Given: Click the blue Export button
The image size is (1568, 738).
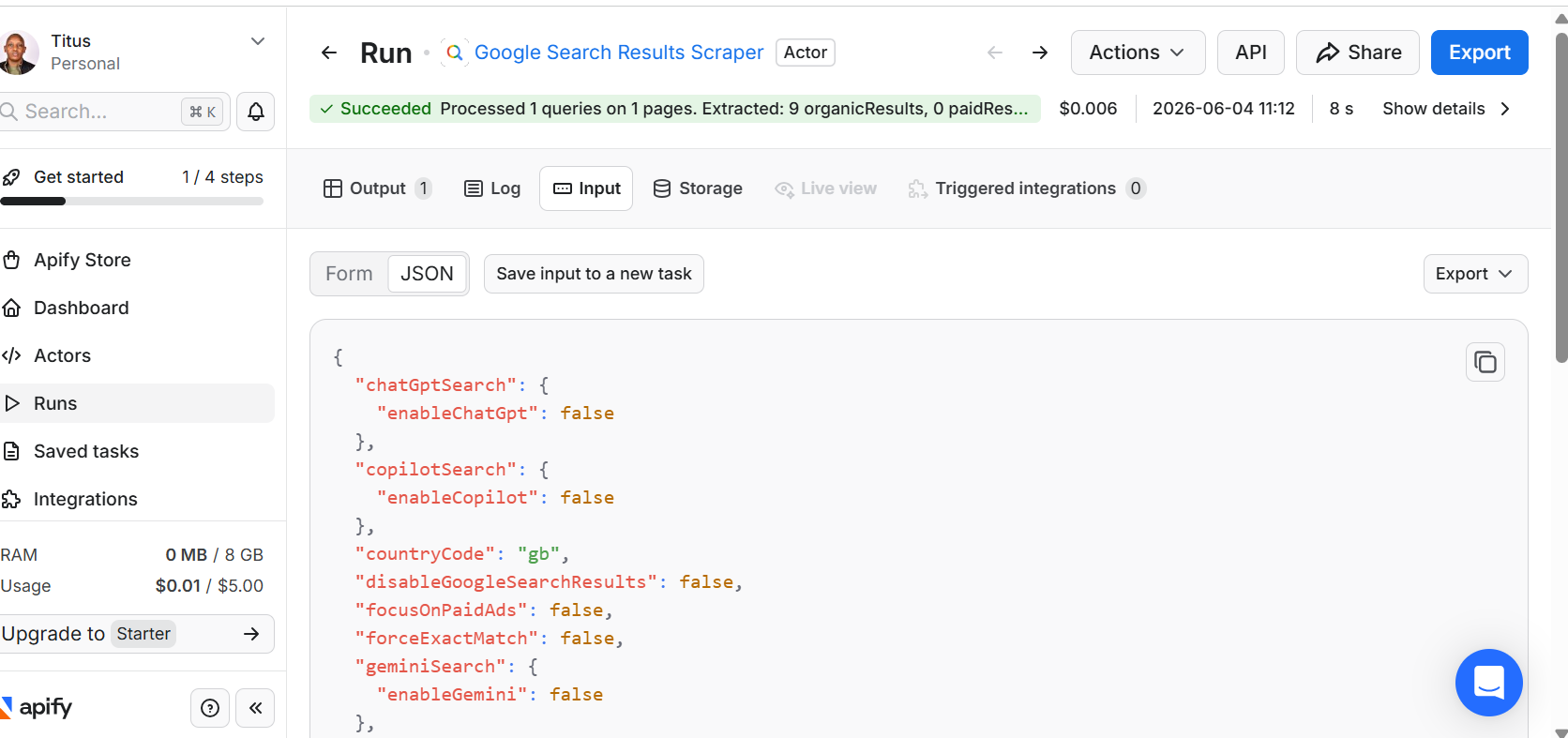Looking at the screenshot, I should point(1480,53).
